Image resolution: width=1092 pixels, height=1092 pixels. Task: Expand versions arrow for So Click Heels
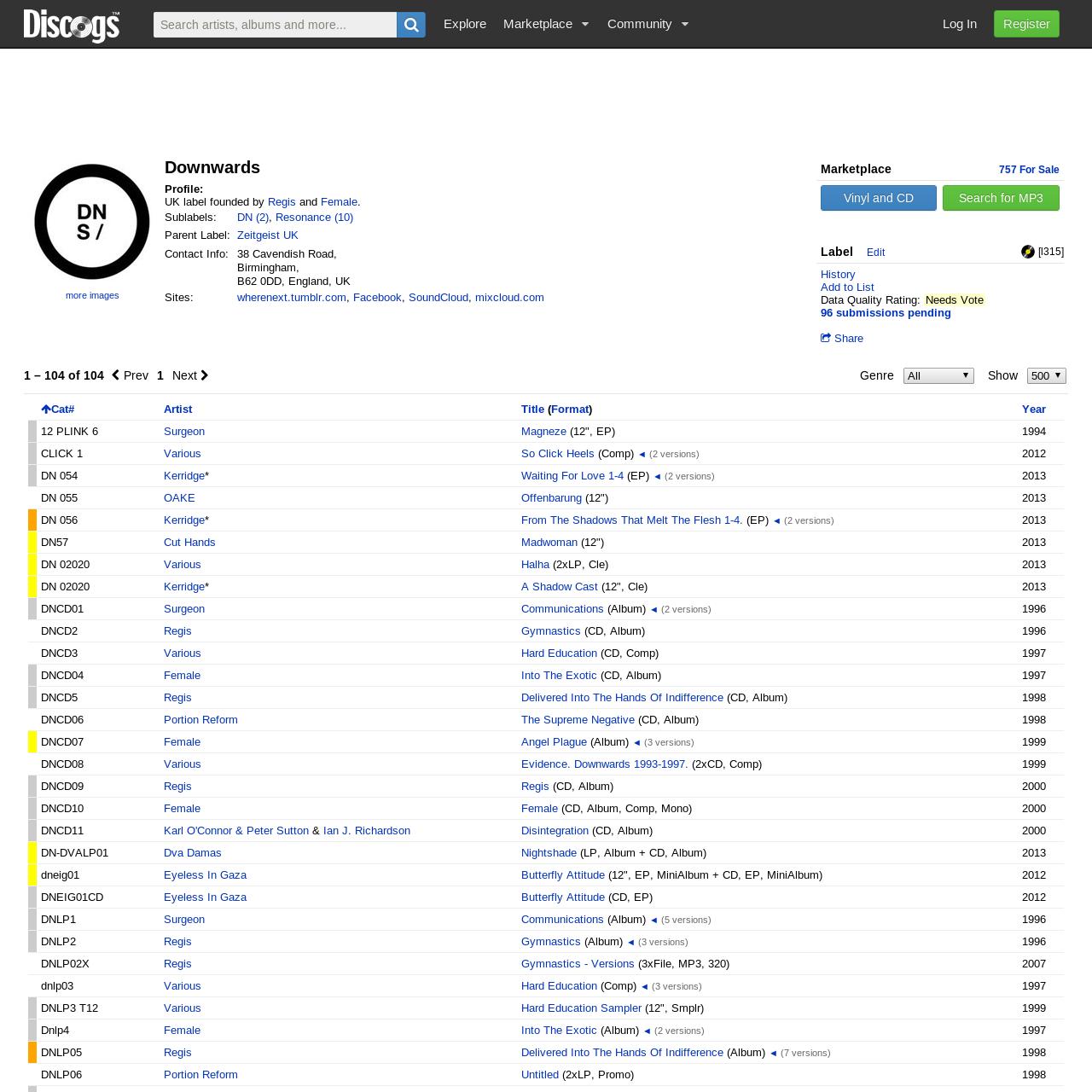coord(642,454)
